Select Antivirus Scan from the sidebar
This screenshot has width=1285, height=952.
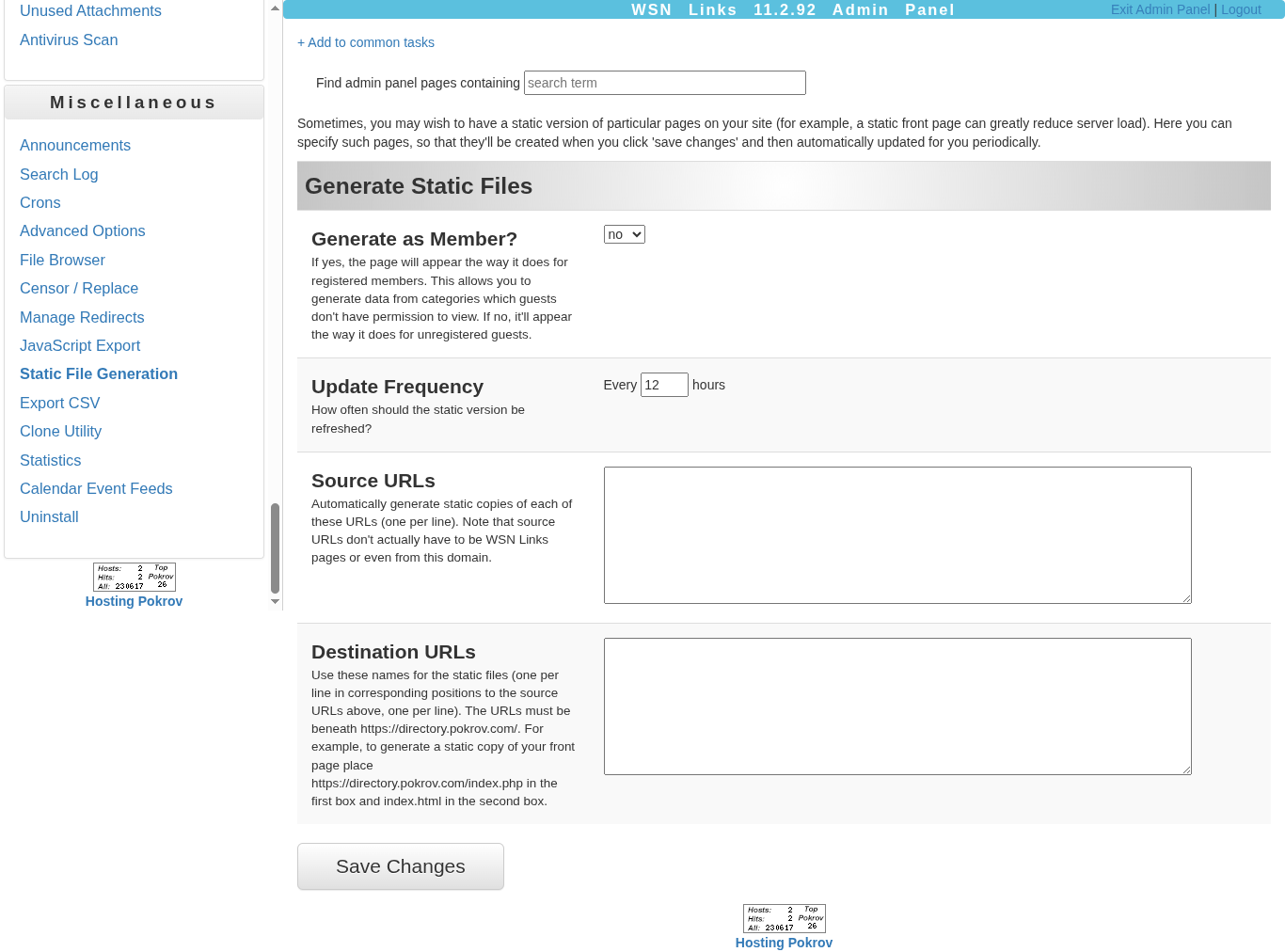point(69,40)
